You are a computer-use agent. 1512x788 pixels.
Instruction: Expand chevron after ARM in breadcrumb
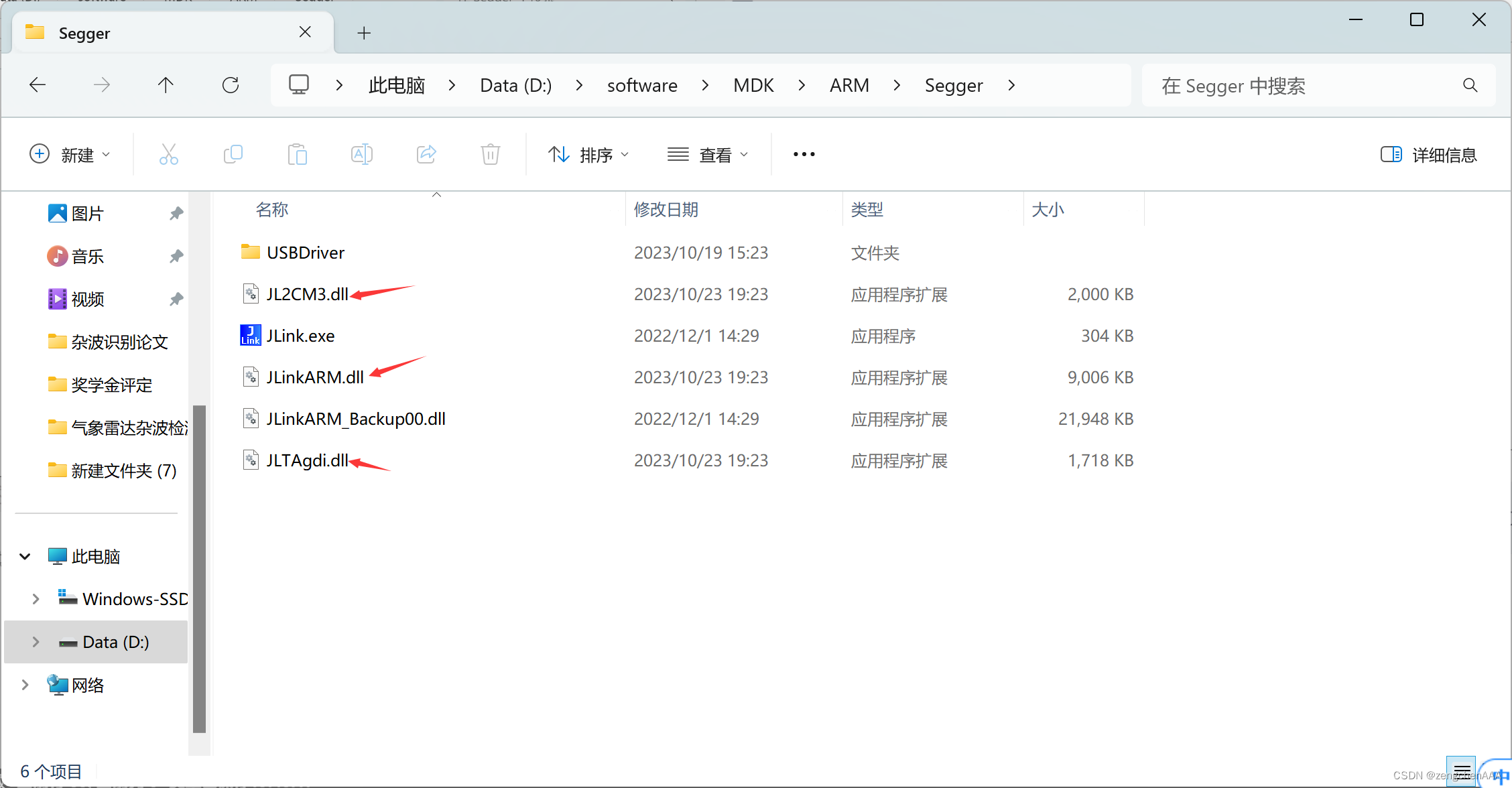click(x=897, y=85)
